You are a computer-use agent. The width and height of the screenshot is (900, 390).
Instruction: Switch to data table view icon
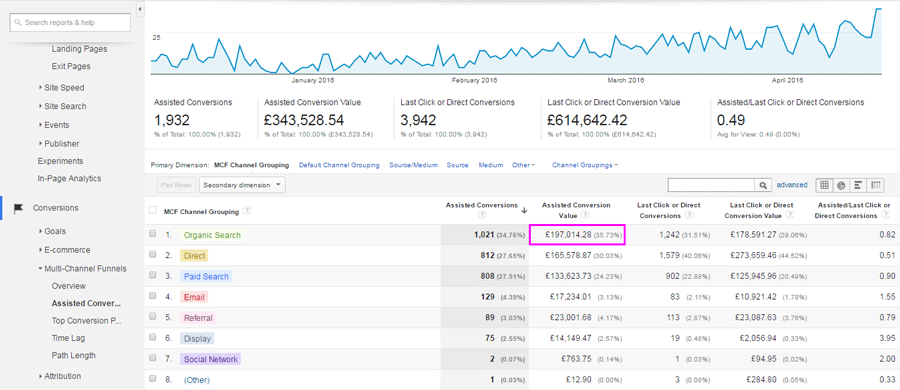pos(824,185)
